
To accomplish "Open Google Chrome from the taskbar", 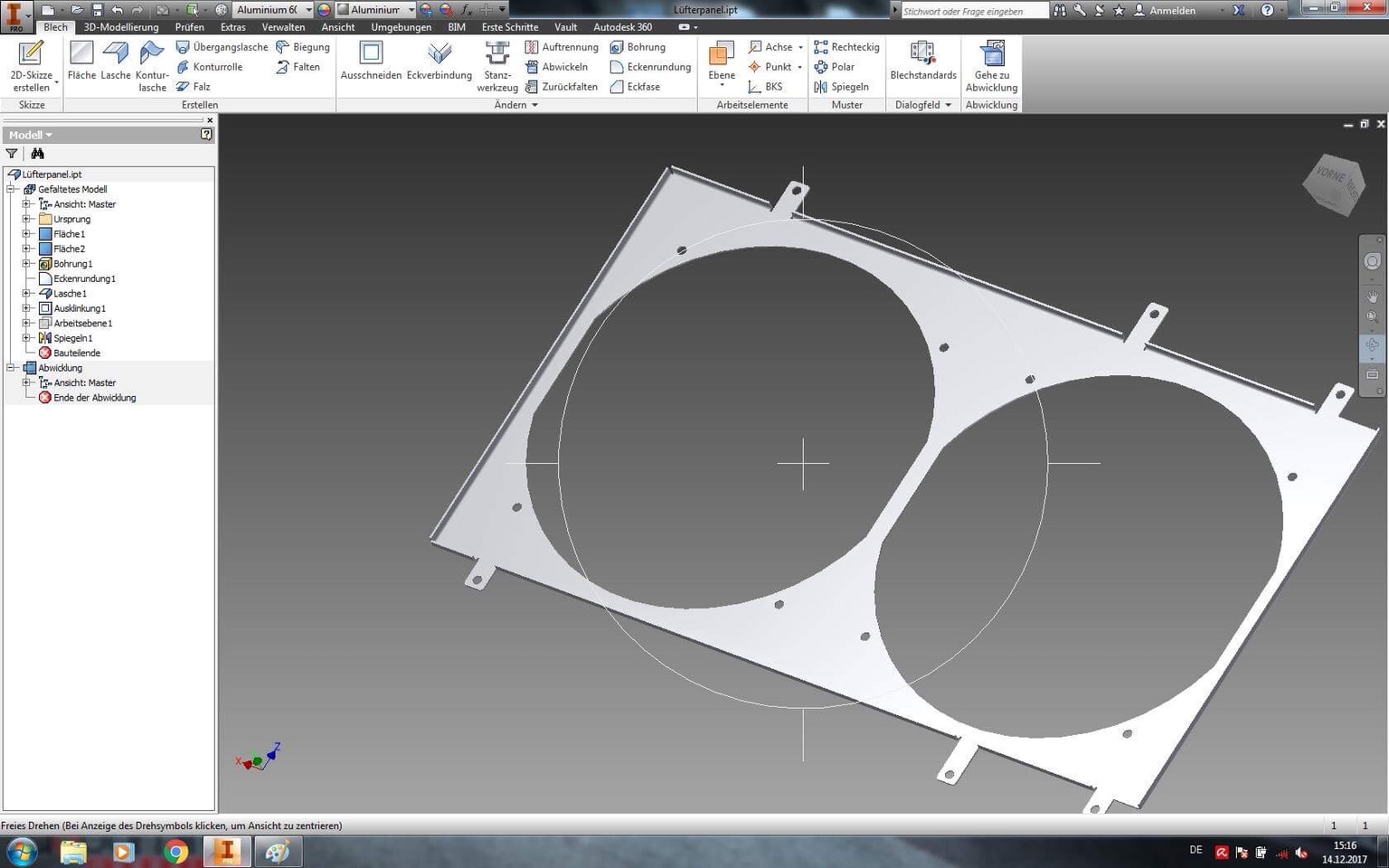I will [x=175, y=852].
